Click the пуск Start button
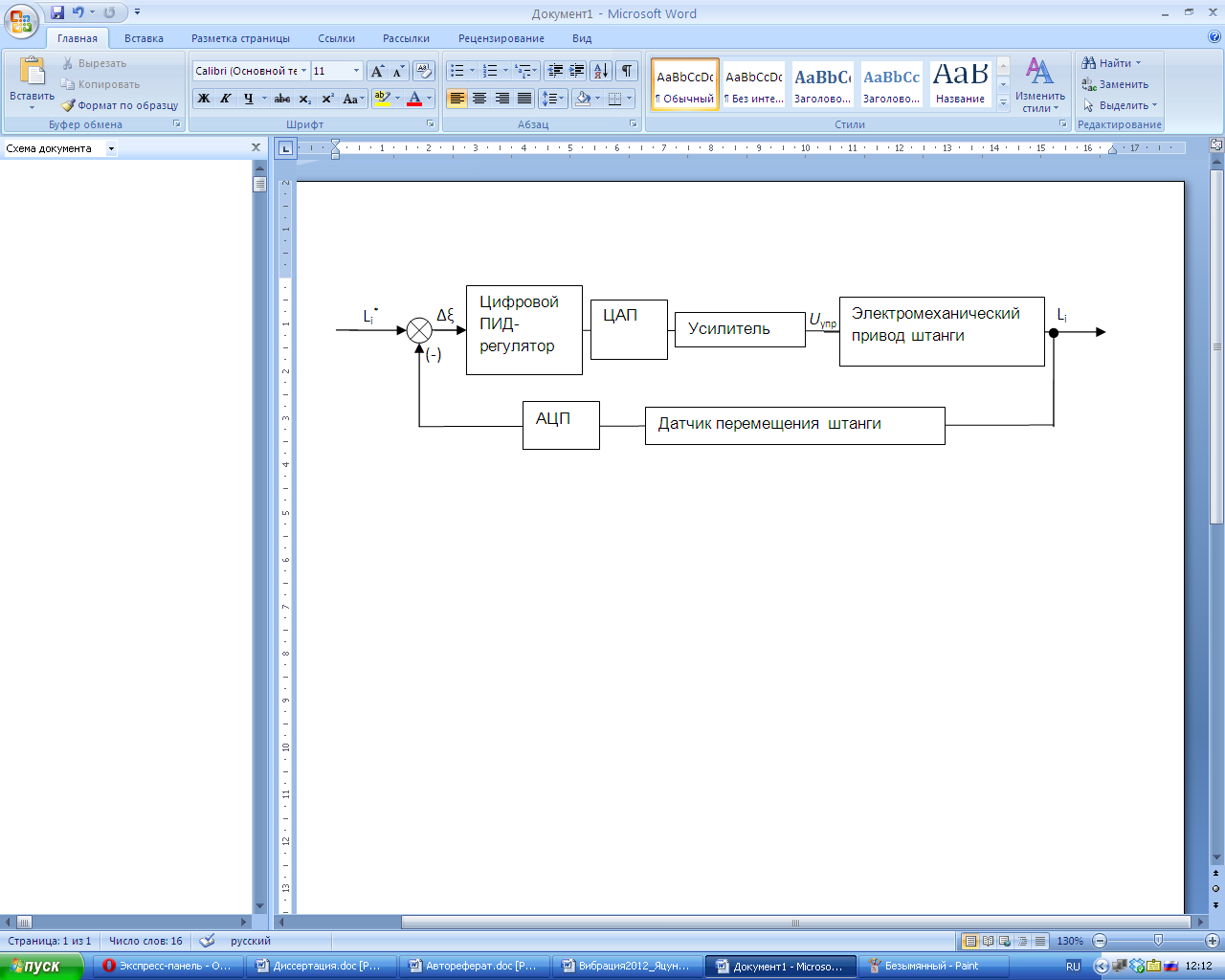This screenshot has height=980, width=1225. (x=41, y=966)
